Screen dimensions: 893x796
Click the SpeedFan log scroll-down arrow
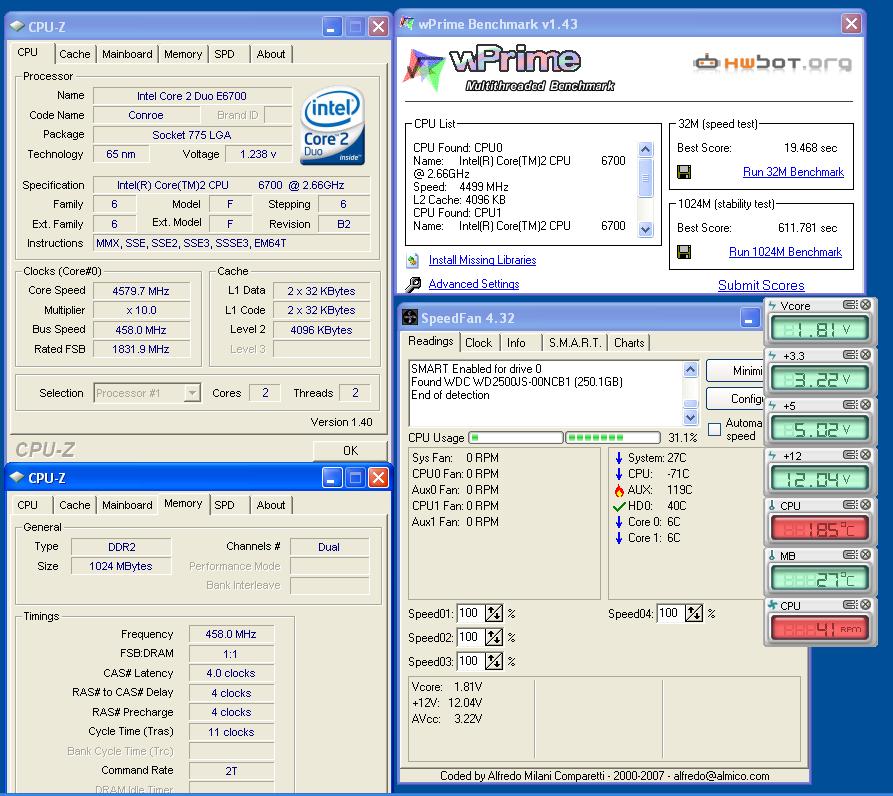[690, 417]
